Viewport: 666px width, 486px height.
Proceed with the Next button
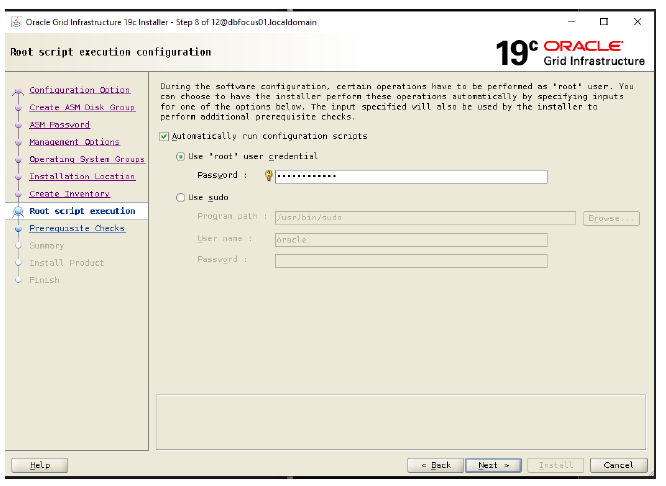pos(494,465)
